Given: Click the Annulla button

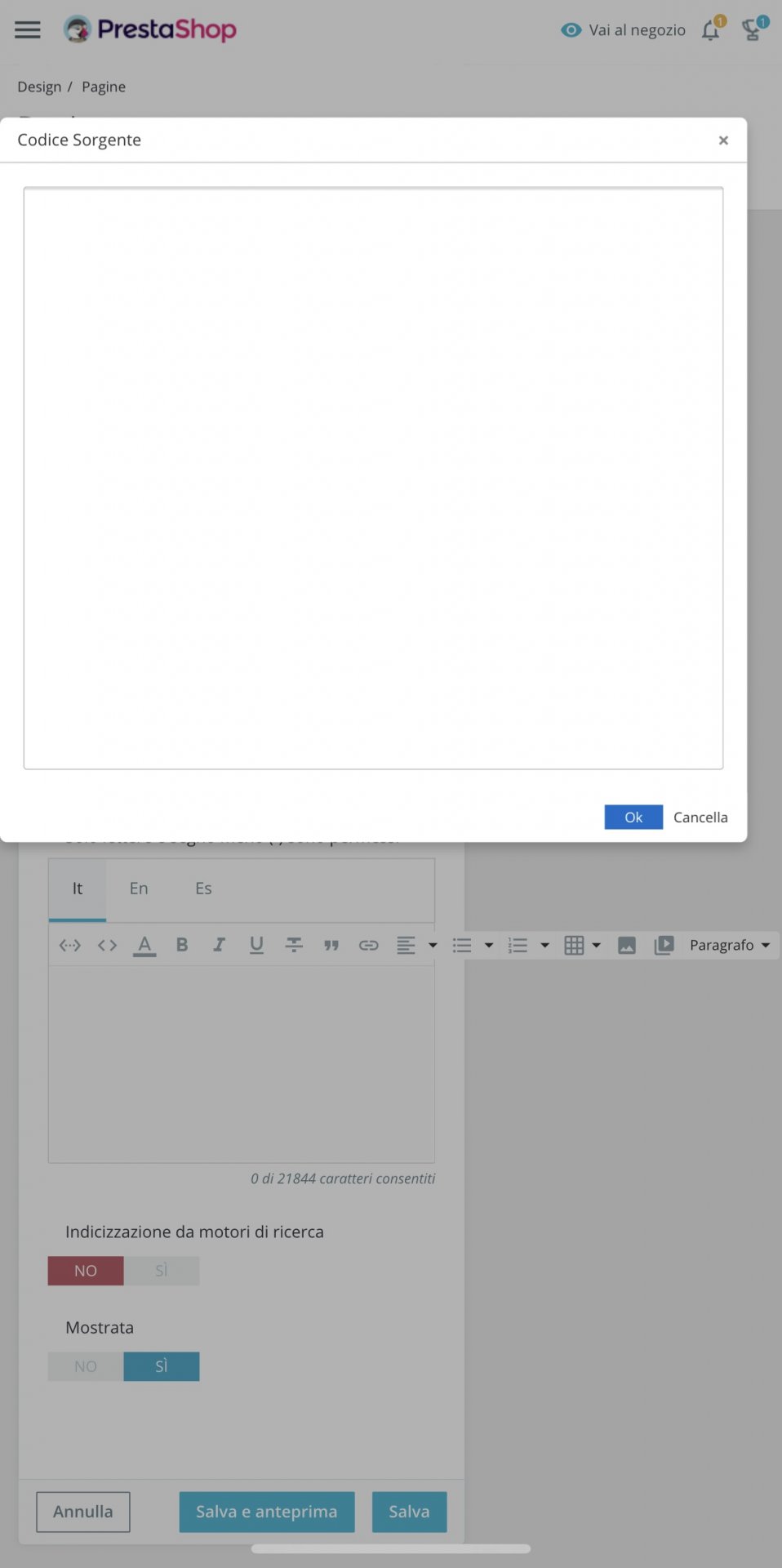Looking at the screenshot, I should 83,1512.
